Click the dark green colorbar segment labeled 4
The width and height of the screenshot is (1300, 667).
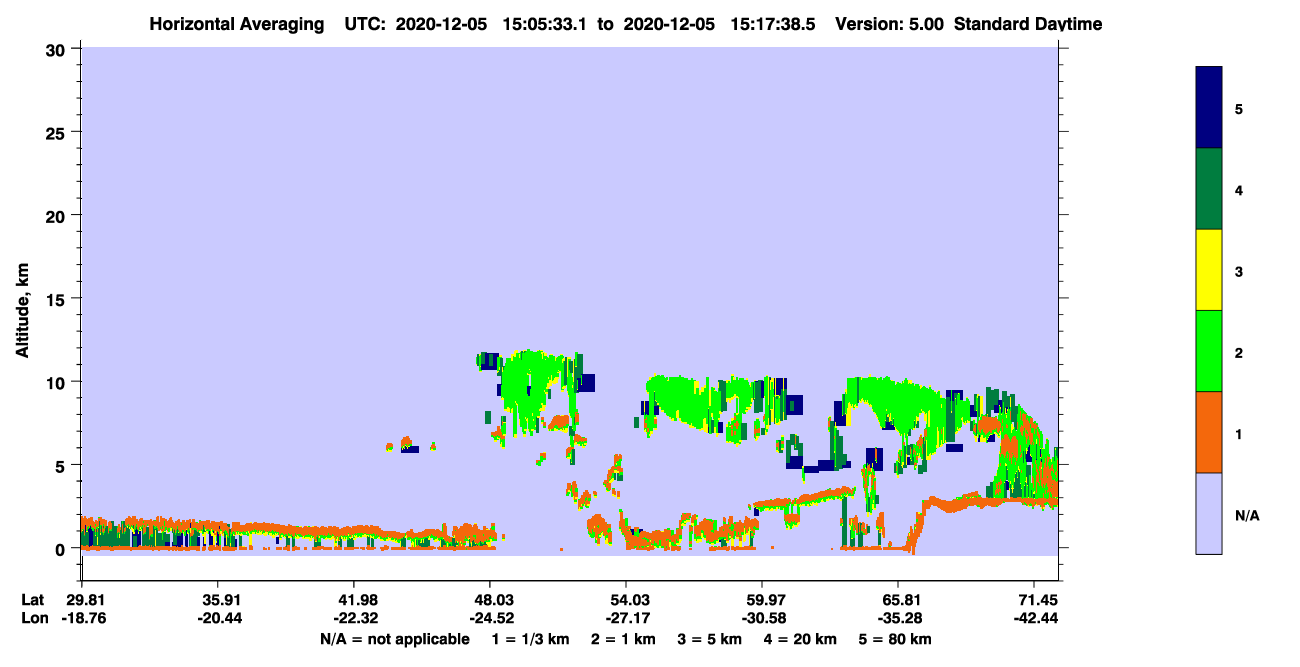pyautogui.click(x=1209, y=189)
